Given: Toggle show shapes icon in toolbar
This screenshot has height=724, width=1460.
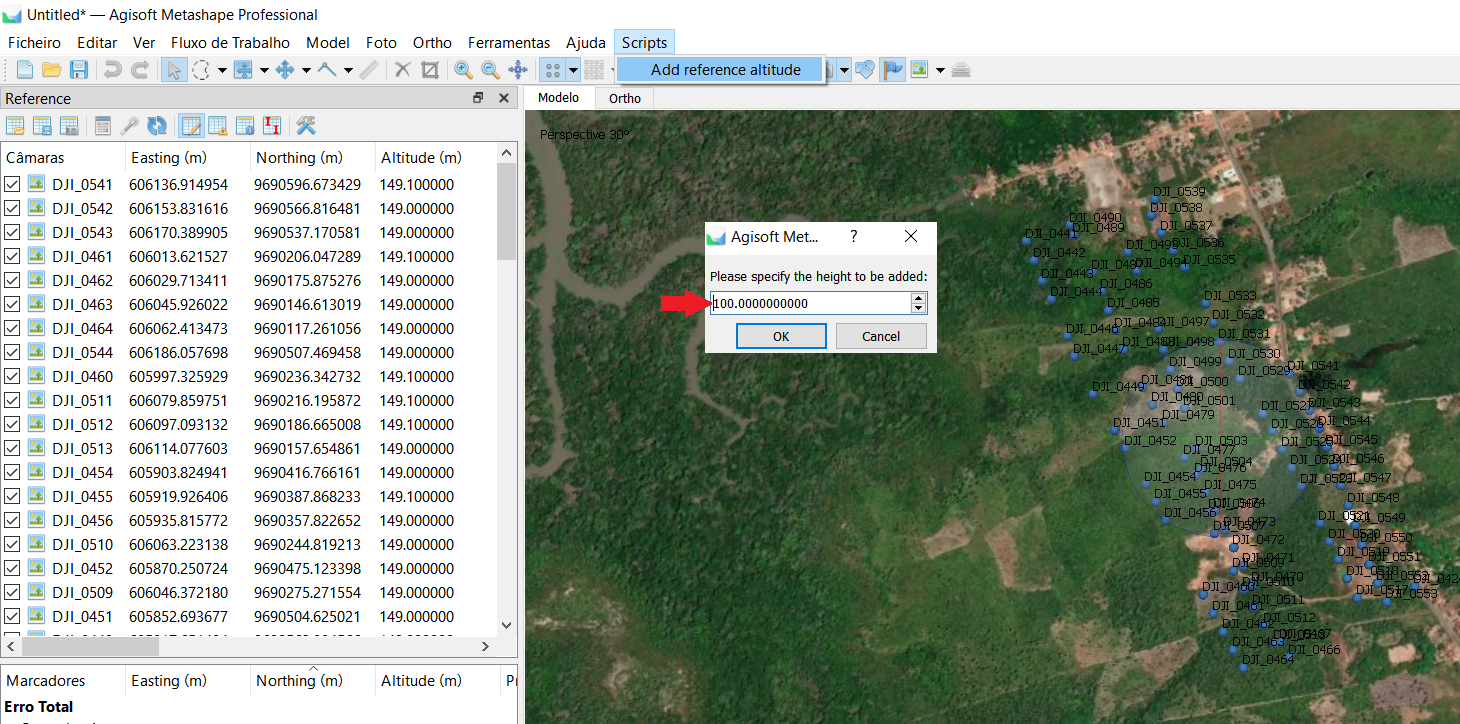Looking at the screenshot, I should pos(866,70).
